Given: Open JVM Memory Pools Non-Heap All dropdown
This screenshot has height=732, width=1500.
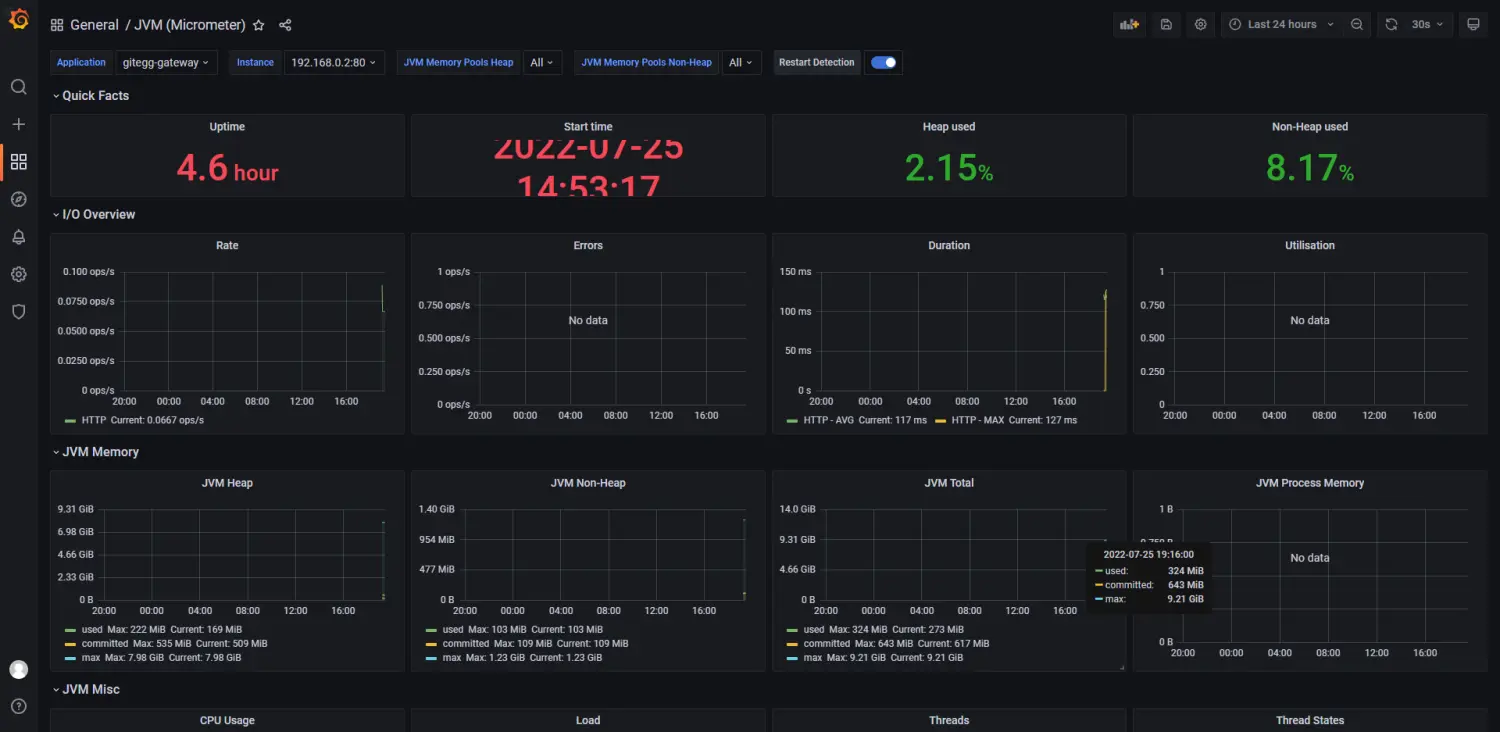Looking at the screenshot, I should (x=742, y=62).
